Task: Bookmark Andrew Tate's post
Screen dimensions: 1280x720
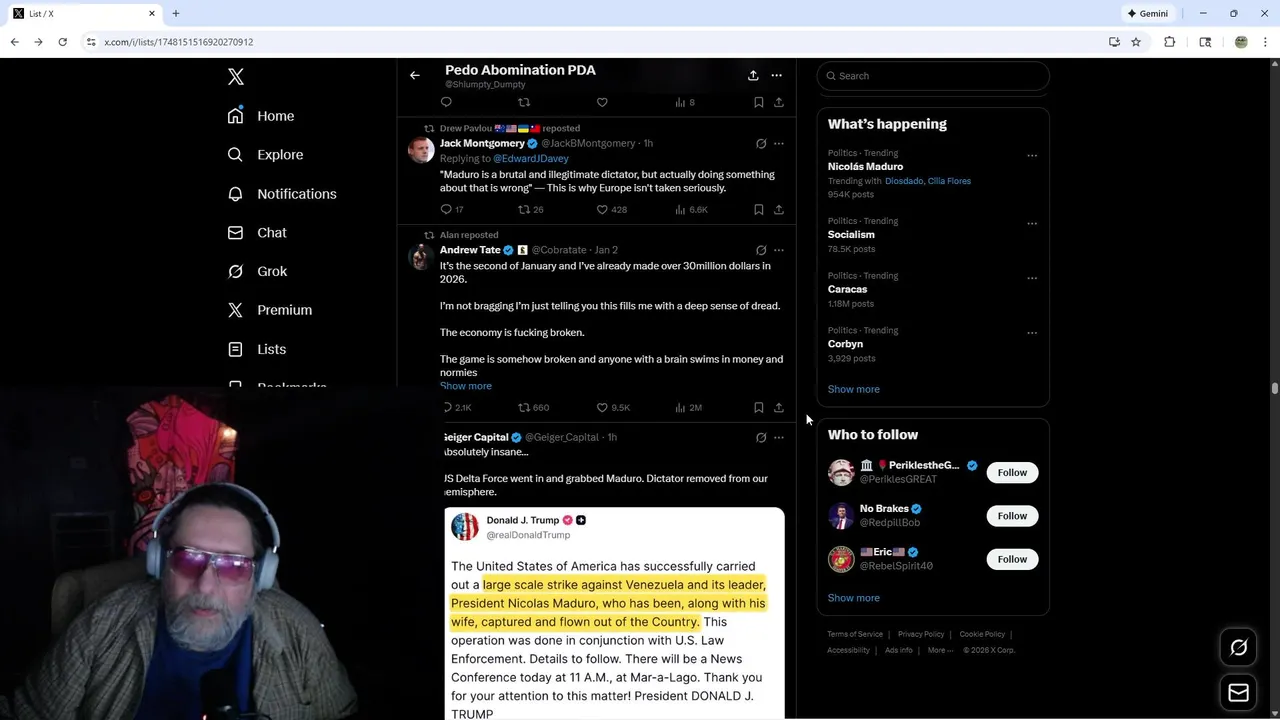Action: tap(759, 408)
